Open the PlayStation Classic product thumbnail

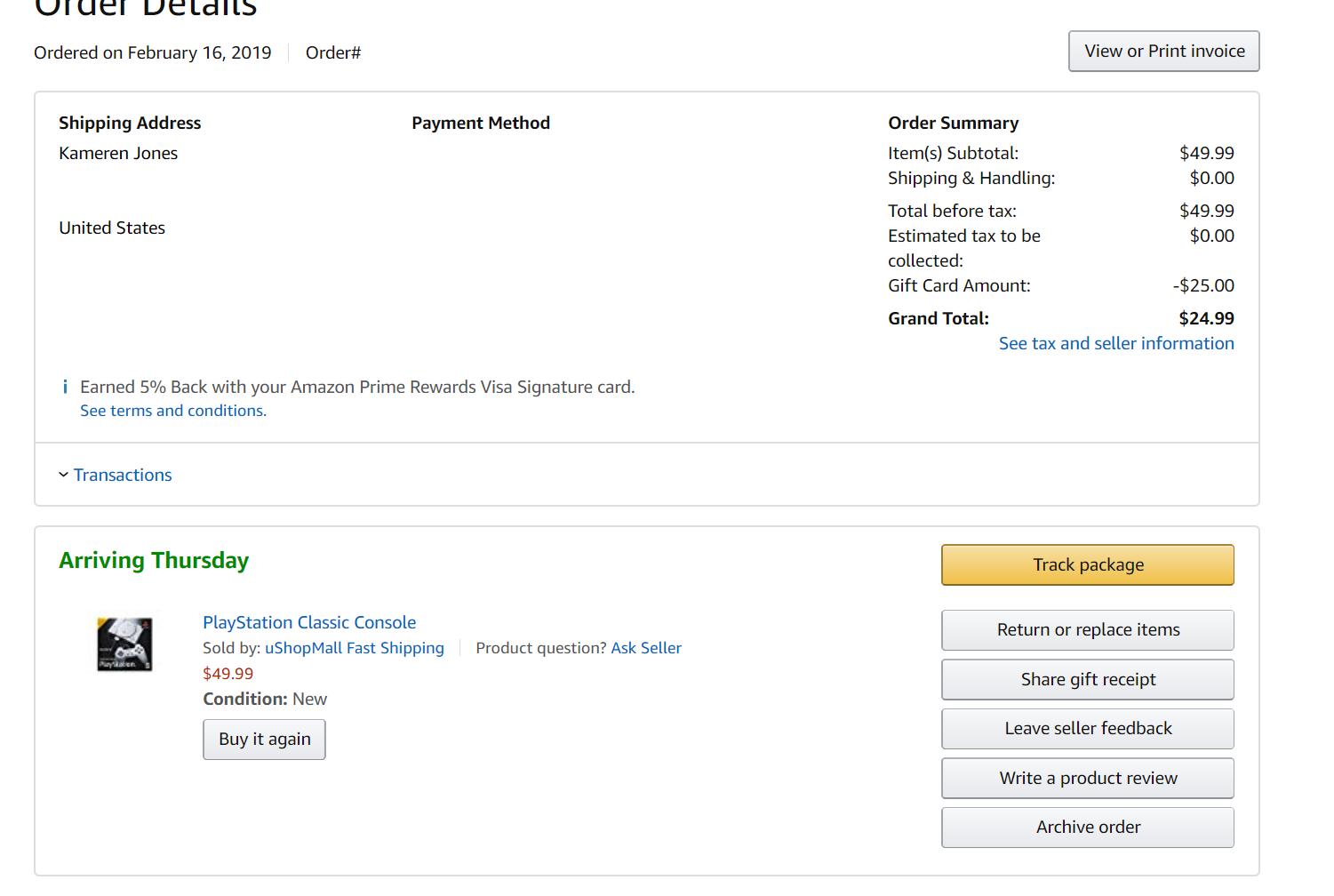(124, 644)
